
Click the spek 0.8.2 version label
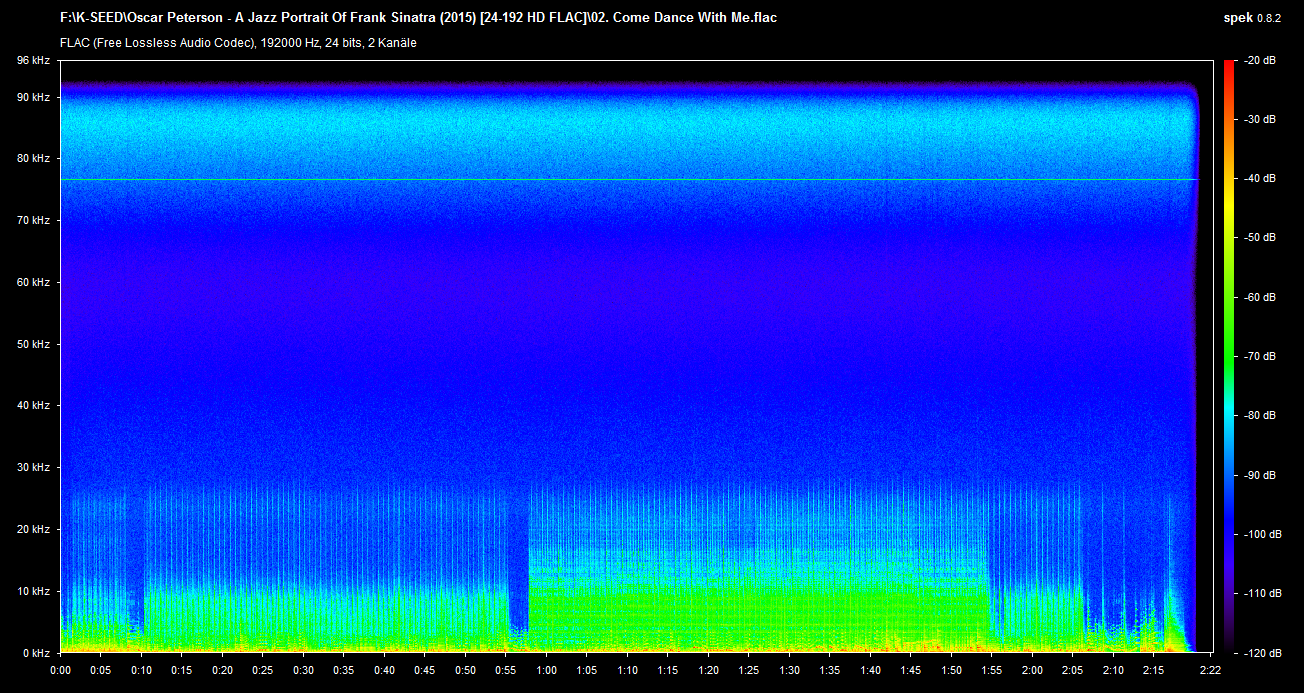(1258, 18)
